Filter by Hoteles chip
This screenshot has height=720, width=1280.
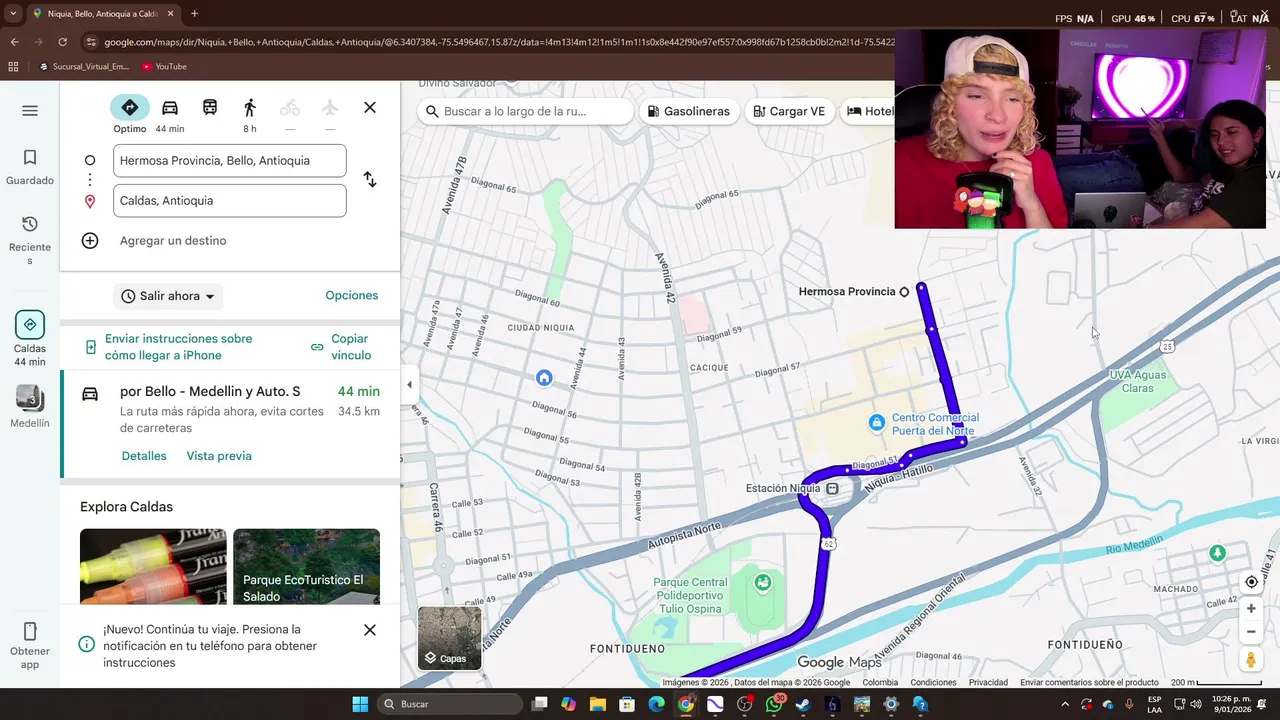[x=868, y=111]
